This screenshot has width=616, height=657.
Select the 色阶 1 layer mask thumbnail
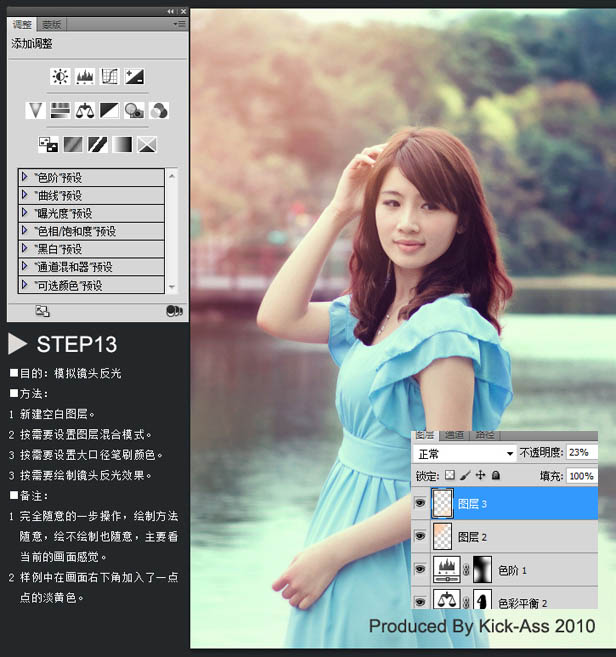click(483, 569)
